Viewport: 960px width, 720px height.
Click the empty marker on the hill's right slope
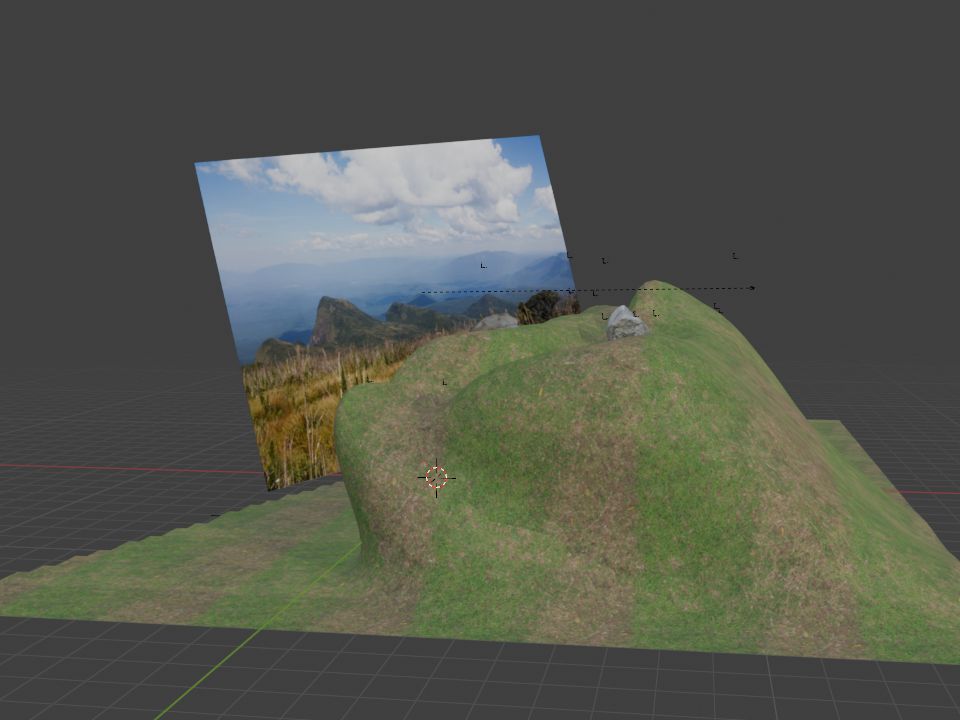[717, 307]
